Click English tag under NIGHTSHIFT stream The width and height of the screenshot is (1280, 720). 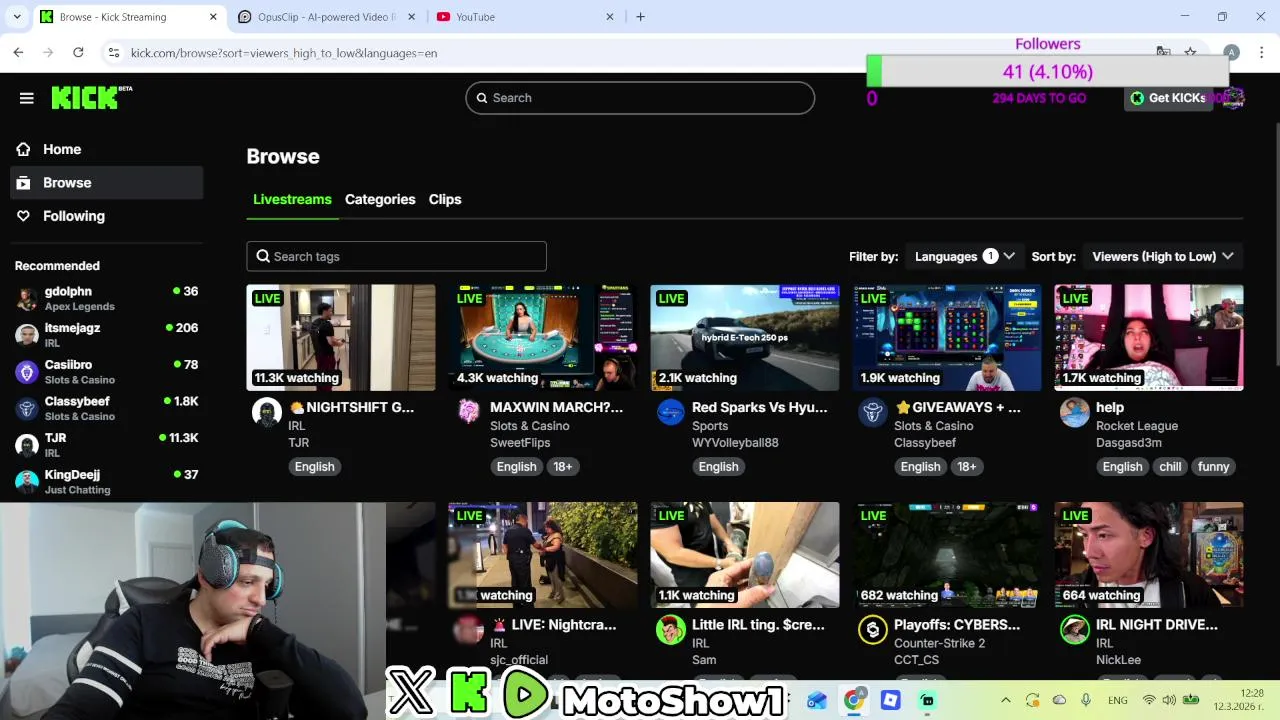click(x=314, y=467)
